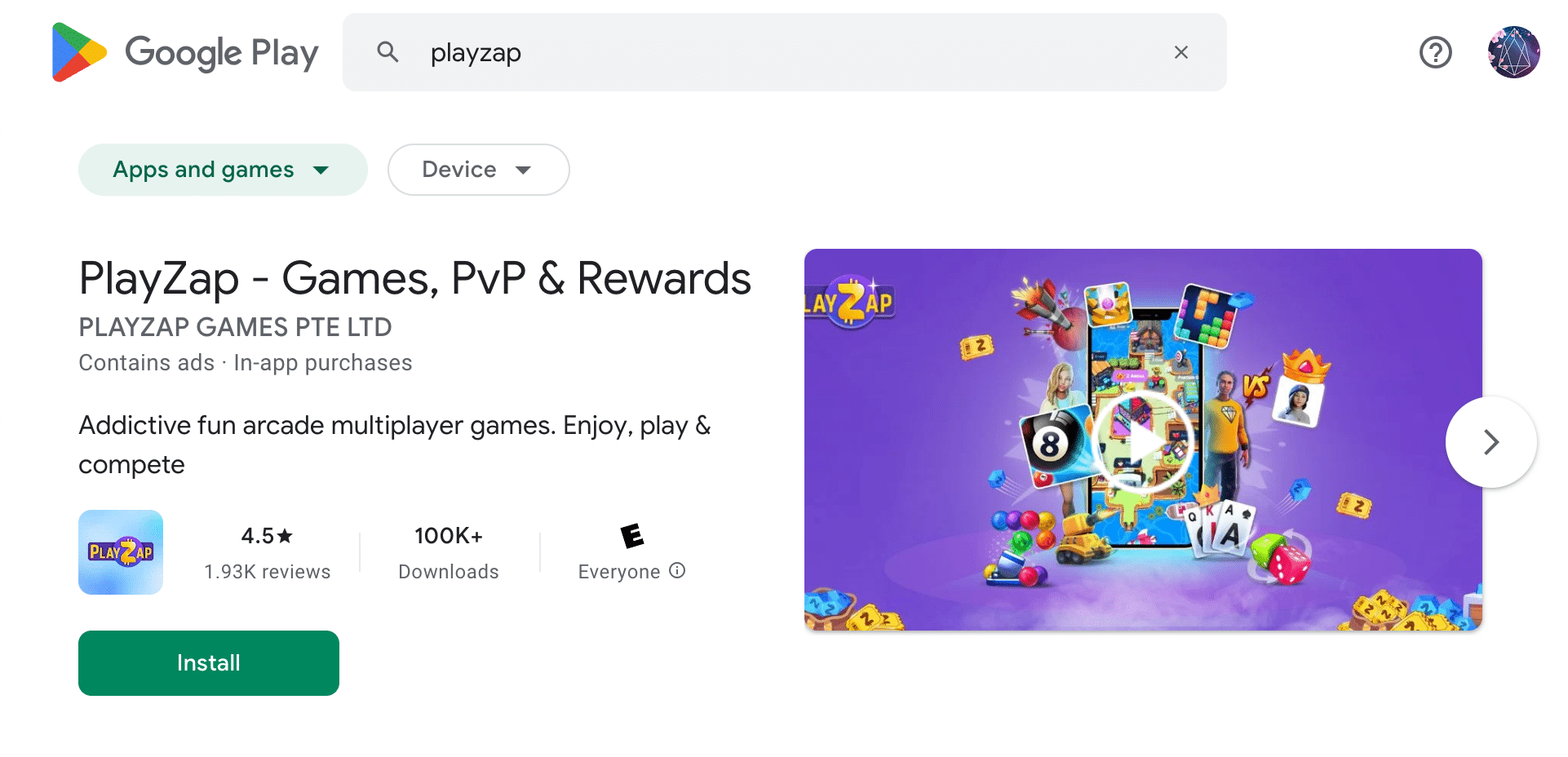Click the E content rating badge

[631, 536]
